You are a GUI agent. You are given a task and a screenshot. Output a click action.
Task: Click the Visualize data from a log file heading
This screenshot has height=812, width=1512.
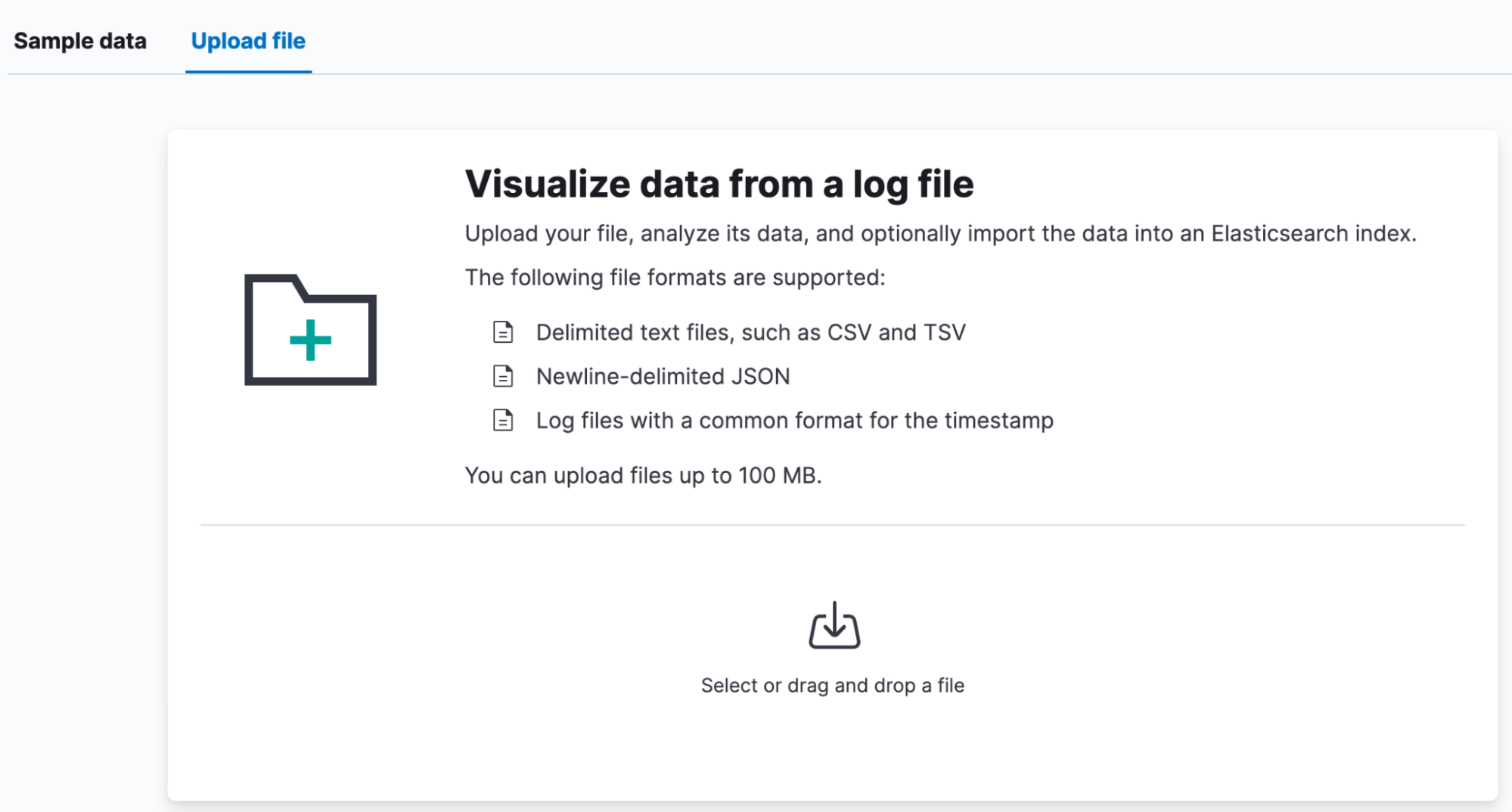pyautogui.click(x=719, y=183)
